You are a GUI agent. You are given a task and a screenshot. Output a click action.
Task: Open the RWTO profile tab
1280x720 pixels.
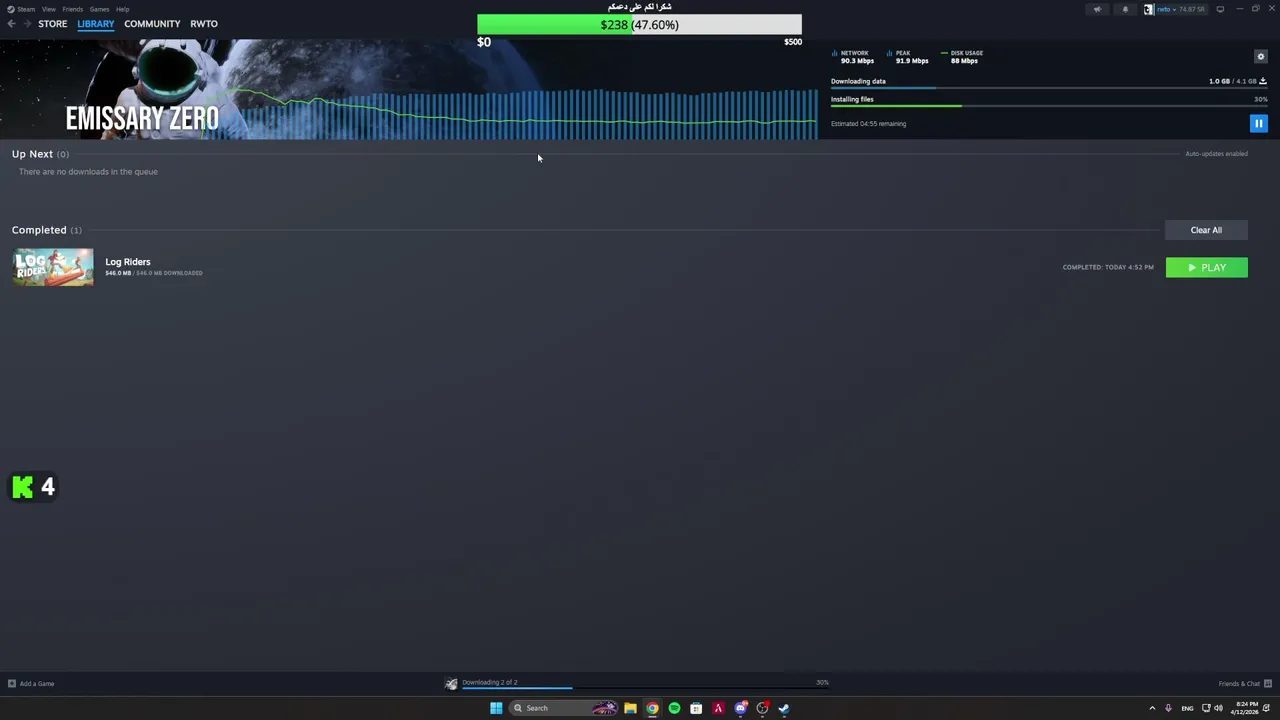pos(204,24)
